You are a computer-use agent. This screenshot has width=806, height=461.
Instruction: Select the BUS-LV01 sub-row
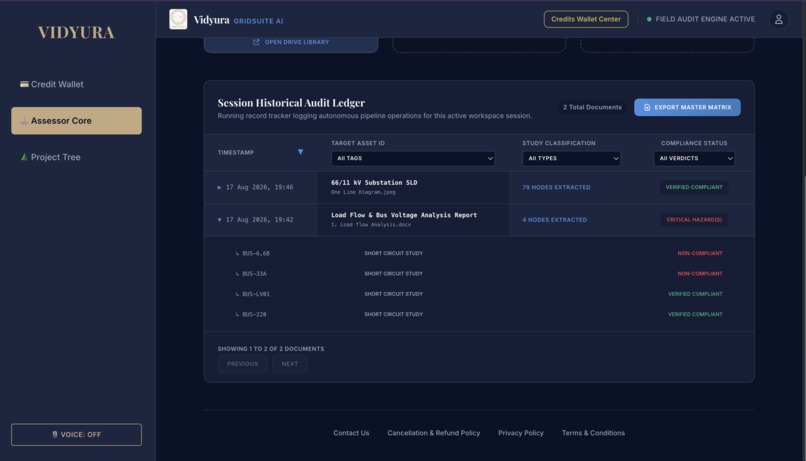[x=479, y=294]
